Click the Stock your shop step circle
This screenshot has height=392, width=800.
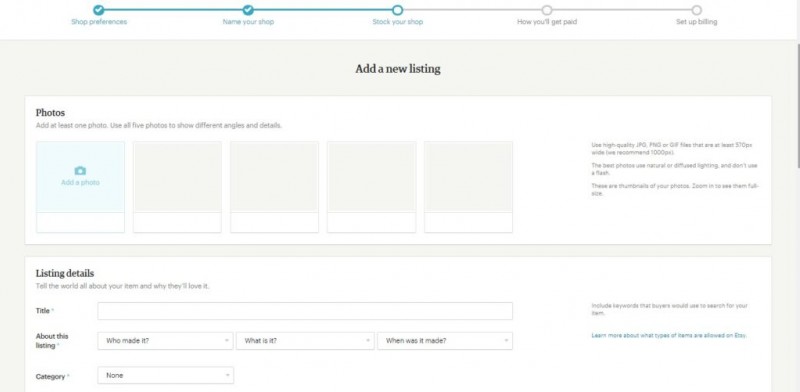coord(397,10)
